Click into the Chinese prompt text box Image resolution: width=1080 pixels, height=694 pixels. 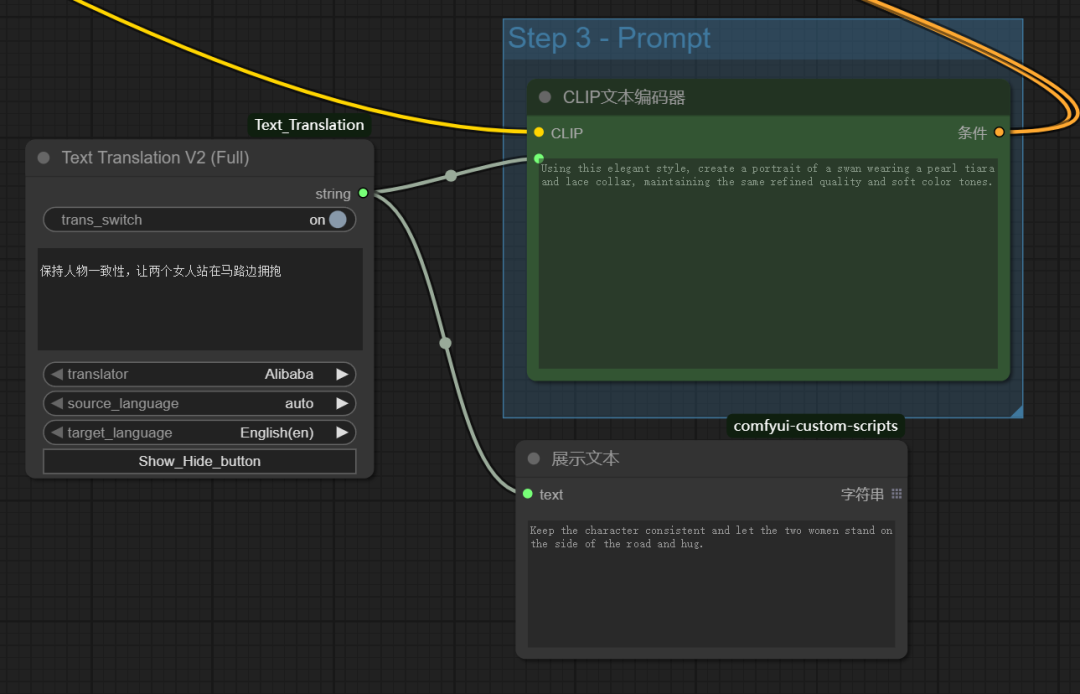(200, 299)
